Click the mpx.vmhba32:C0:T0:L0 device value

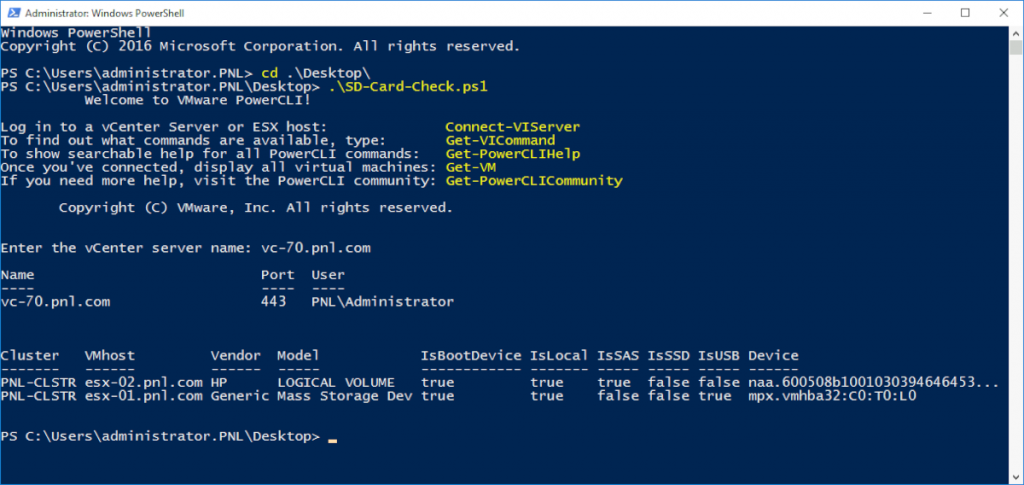pos(832,396)
